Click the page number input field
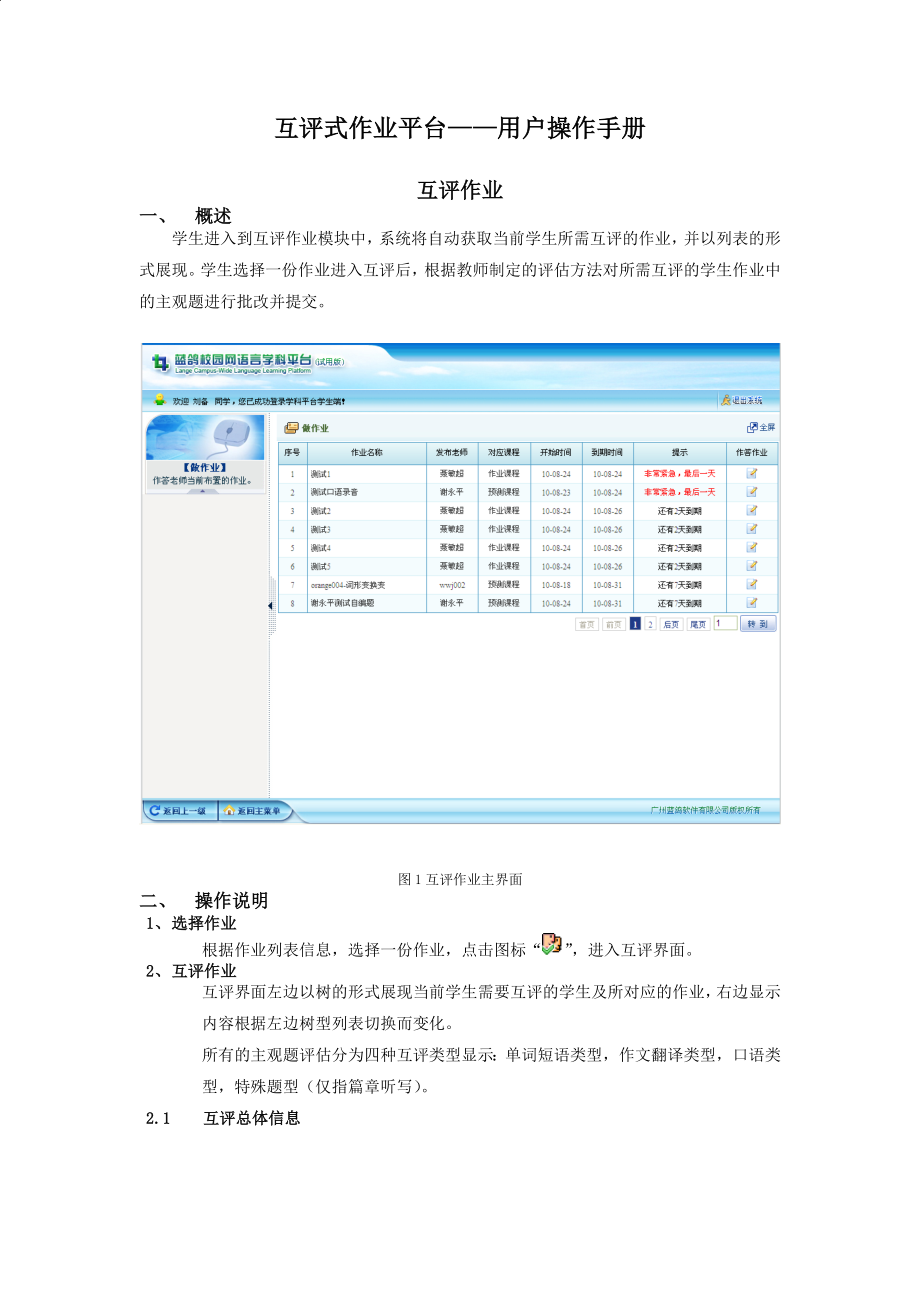920x1302 pixels. click(x=725, y=623)
